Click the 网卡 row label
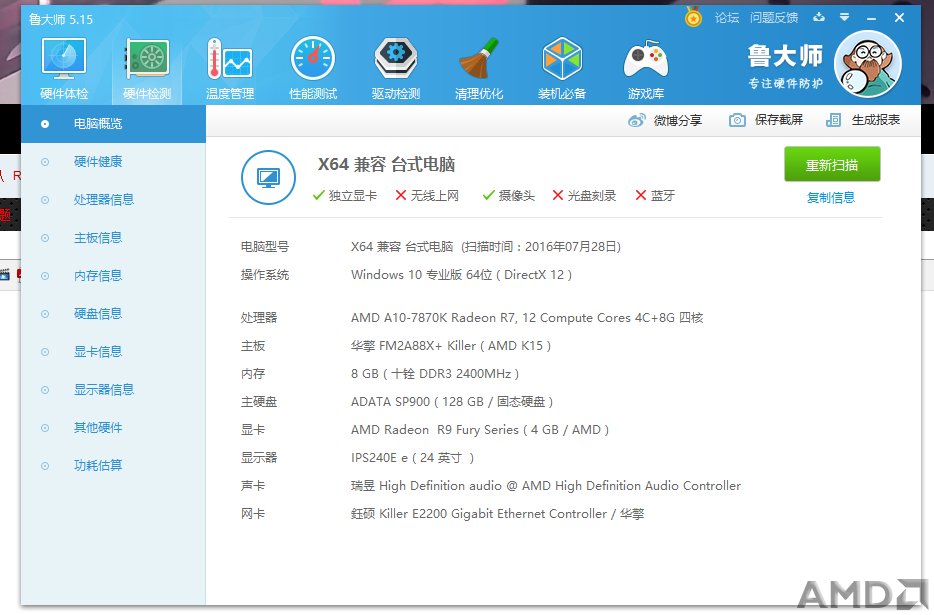The width and height of the screenshot is (934, 615). [x=253, y=514]
